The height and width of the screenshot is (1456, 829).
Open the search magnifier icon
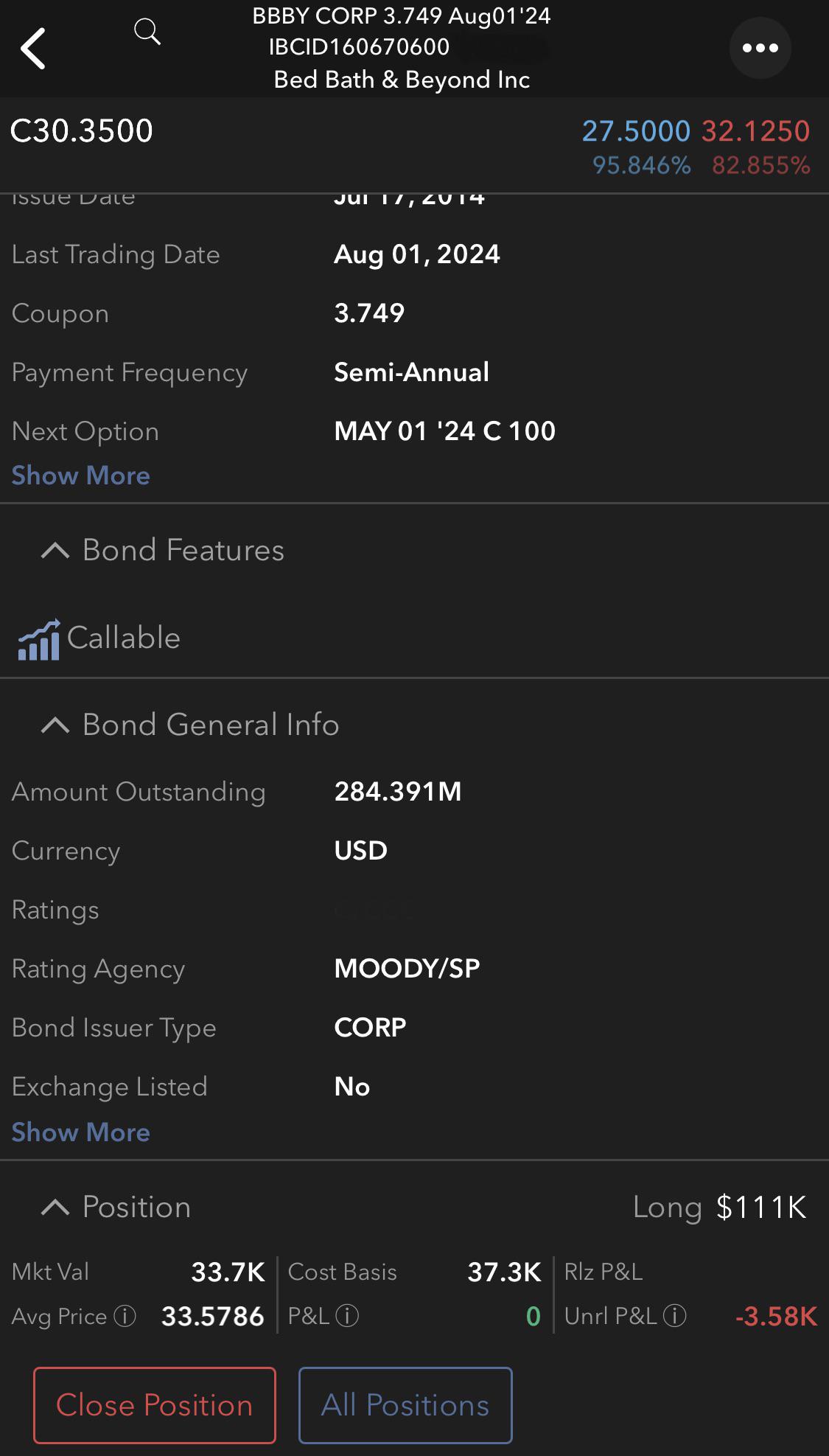[x=147, y=32]
